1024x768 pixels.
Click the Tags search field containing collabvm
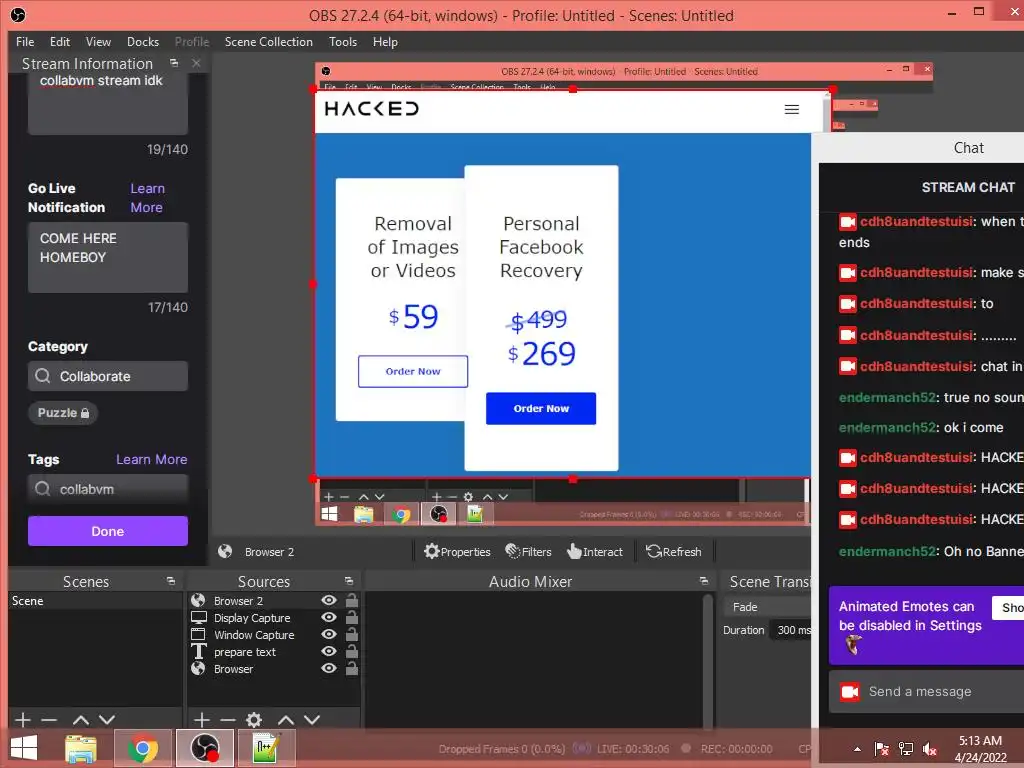[108, 489]
